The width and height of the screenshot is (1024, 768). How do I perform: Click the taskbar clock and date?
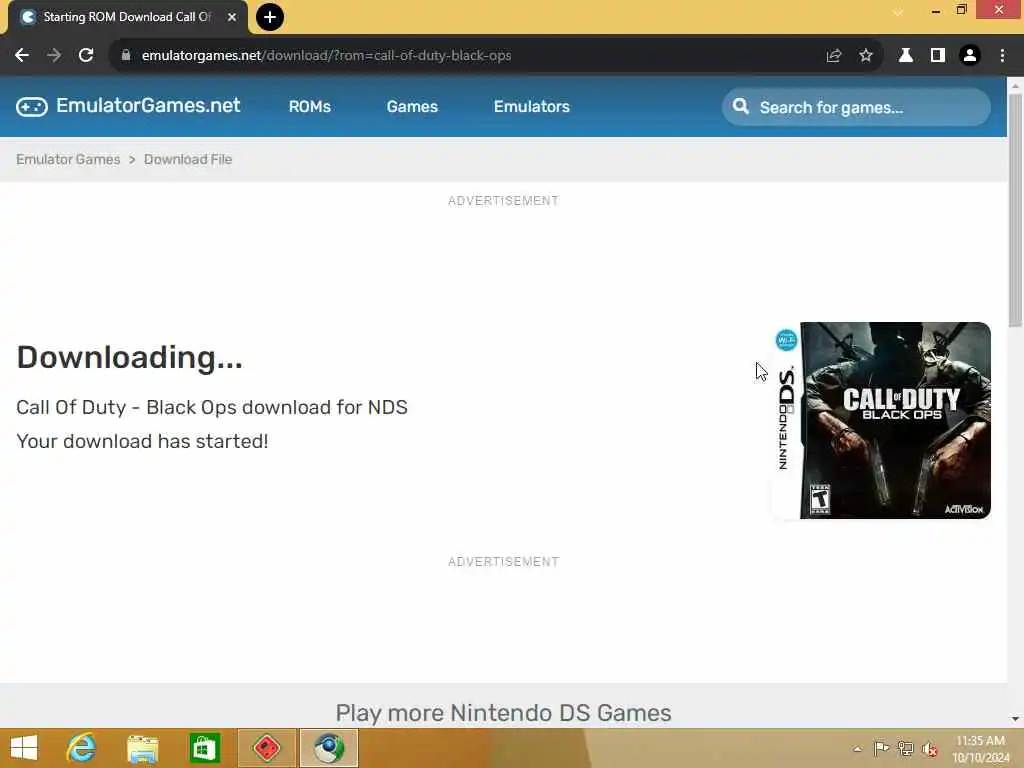[x=981, y=748]
